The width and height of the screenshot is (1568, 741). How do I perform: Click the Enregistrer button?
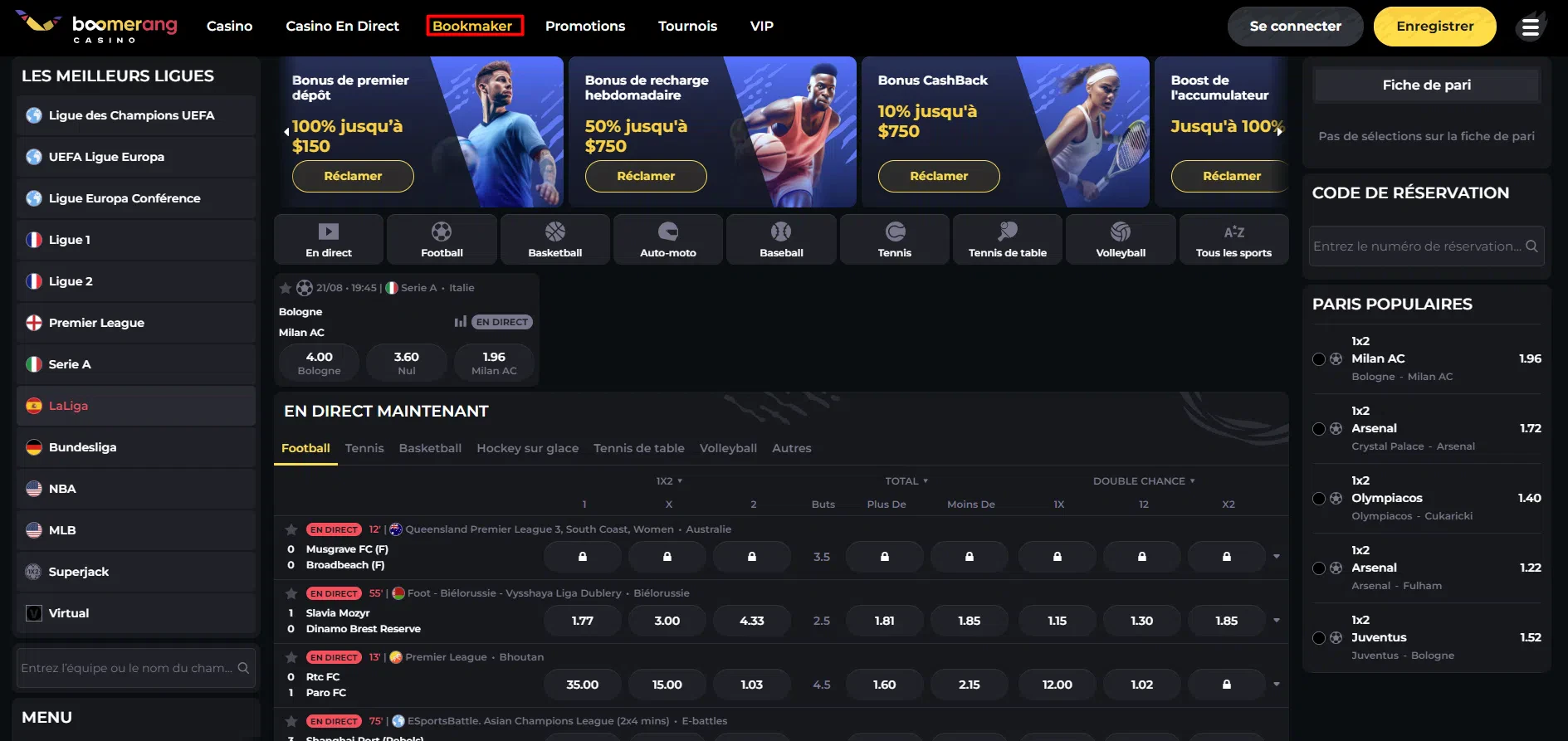pyautogui.click(x=1435, y=27)
